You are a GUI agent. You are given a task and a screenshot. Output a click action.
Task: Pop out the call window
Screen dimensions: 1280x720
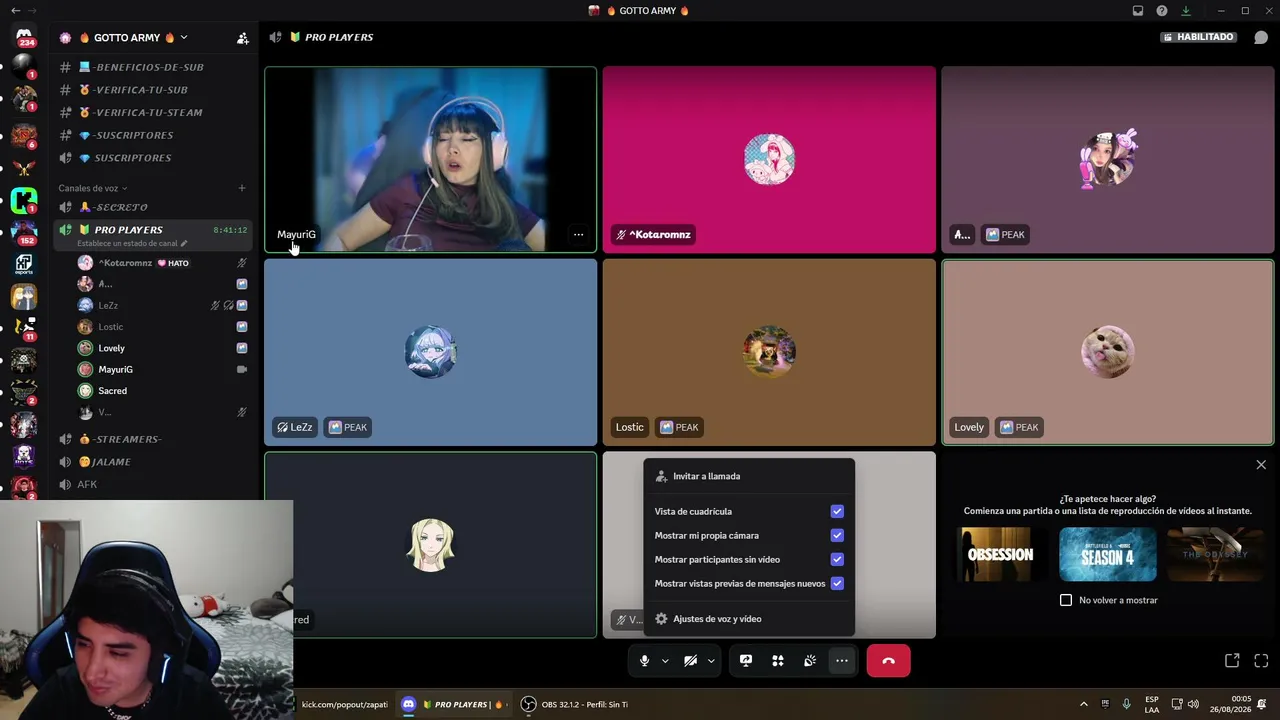pos(1232,661)
